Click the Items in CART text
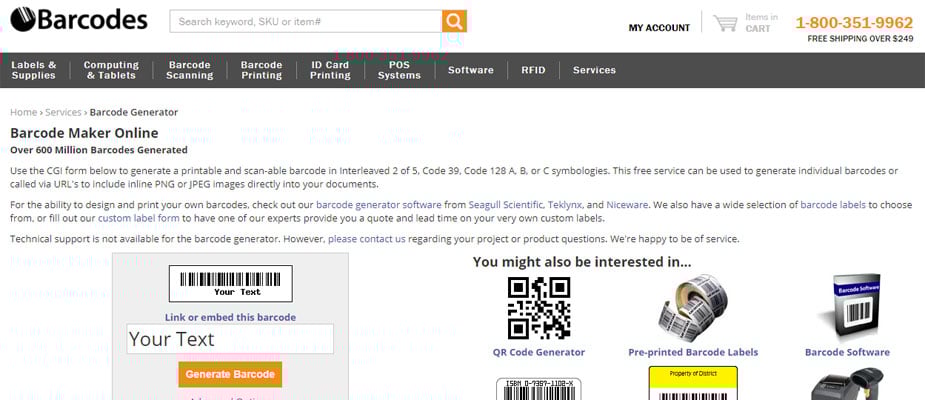The image size is (925, 400). (x=761, y=23)
